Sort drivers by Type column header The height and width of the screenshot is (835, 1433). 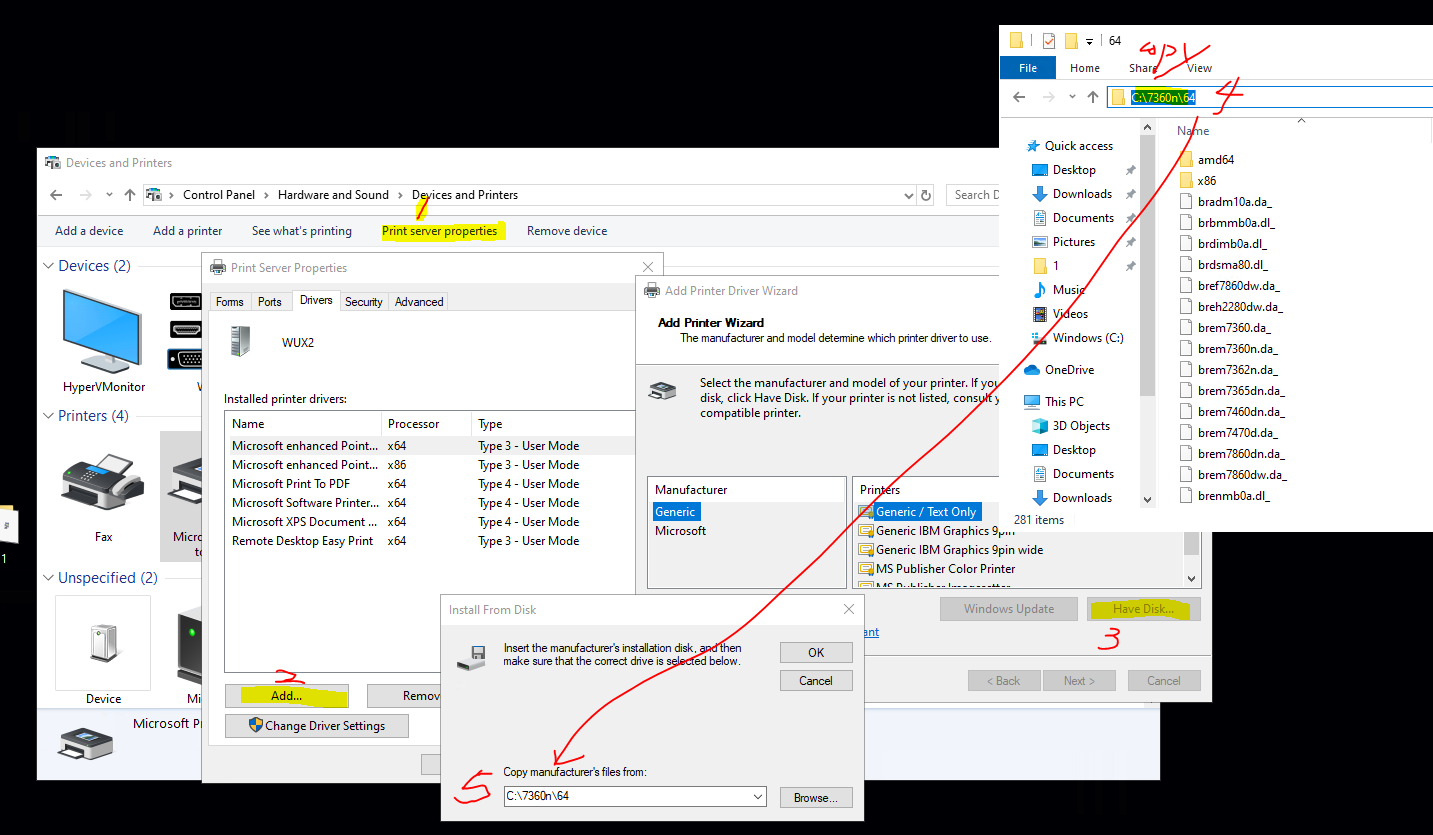553,424
